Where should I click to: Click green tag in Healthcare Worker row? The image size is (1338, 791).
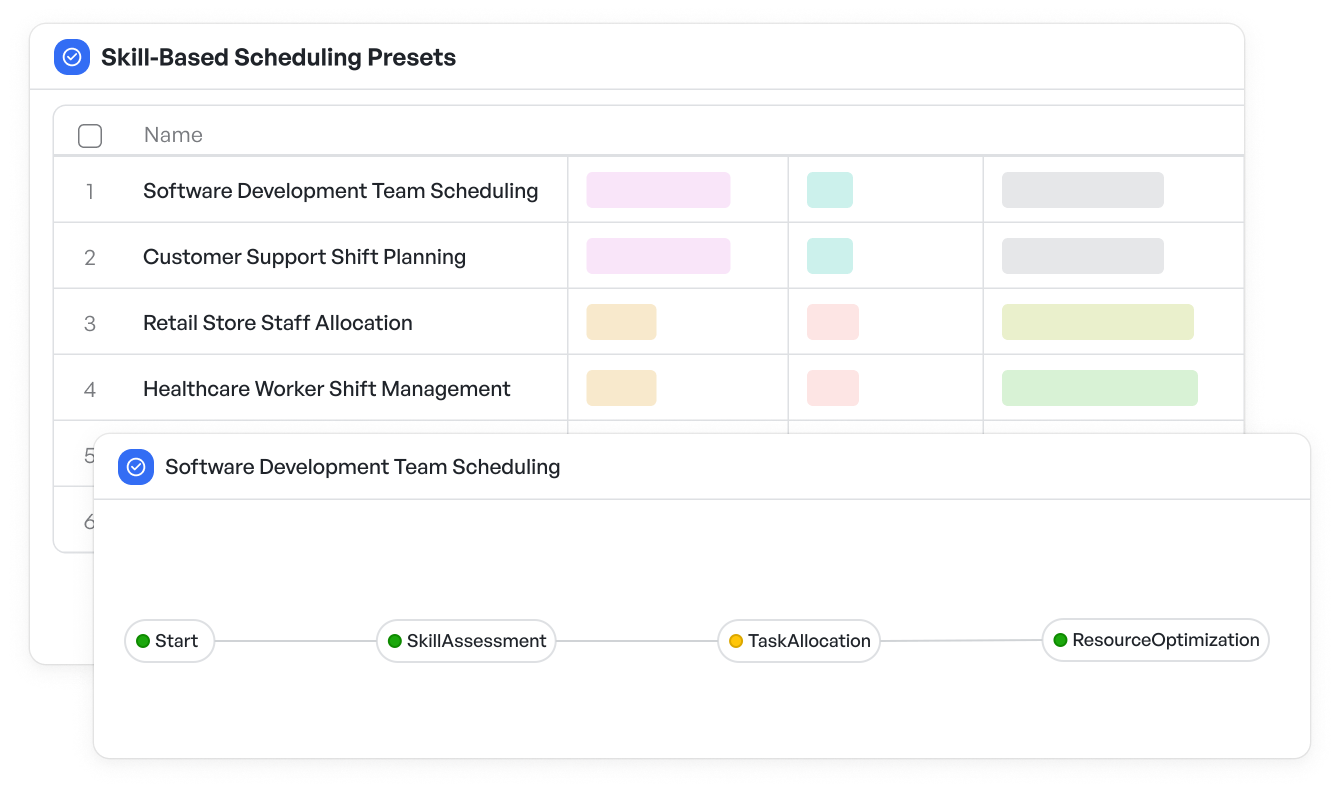click(1099, 388)
